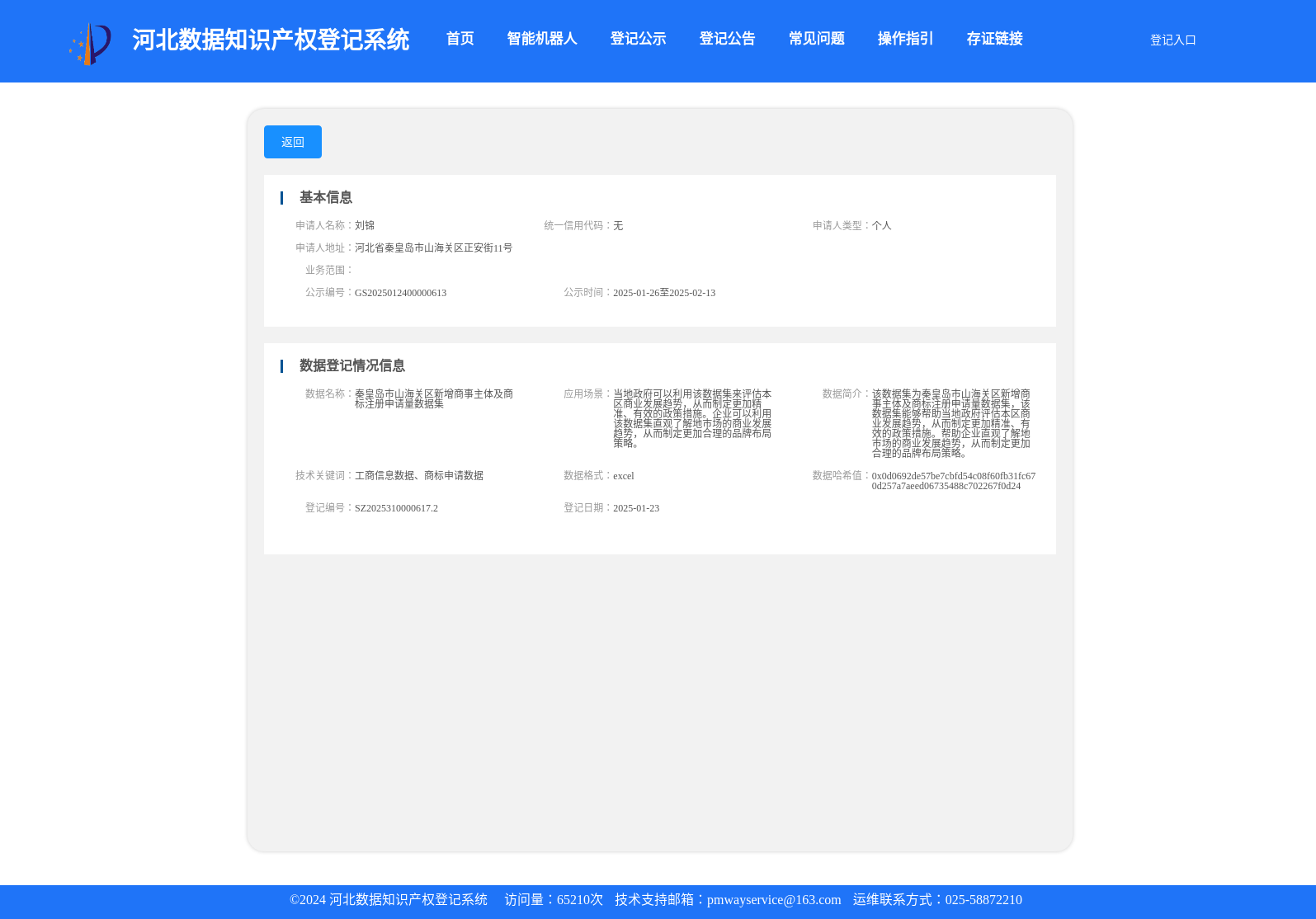Viewport: 1316px width, 919px height.
Task: Click the 数据哈希值 label
Action: click(841, 475)
